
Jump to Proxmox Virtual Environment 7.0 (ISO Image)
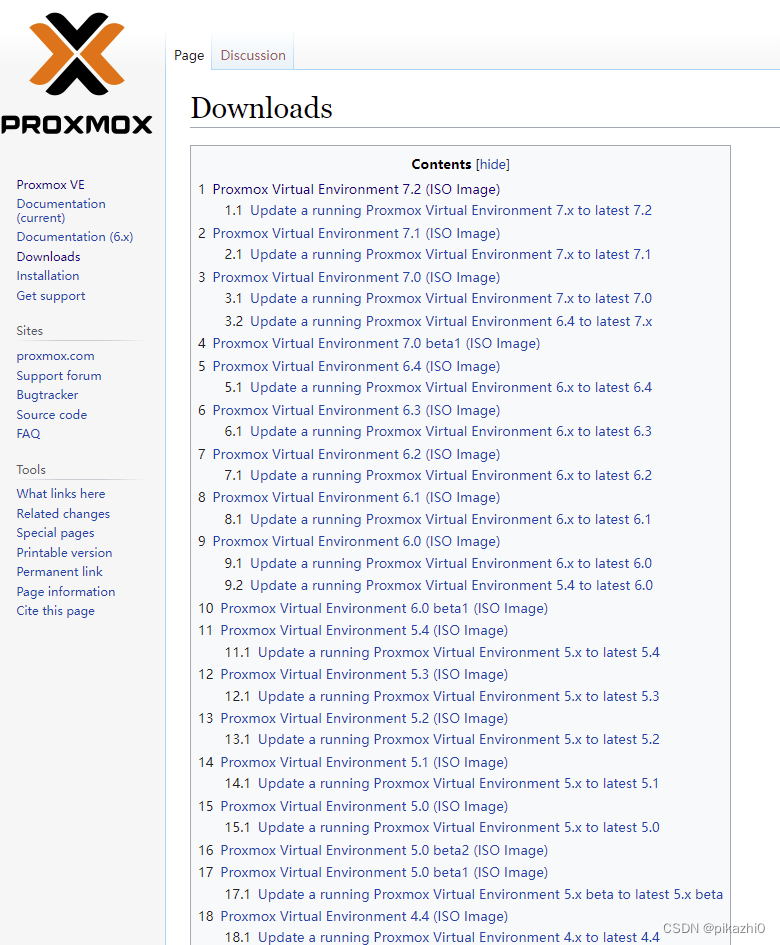(x=356, y=278)
